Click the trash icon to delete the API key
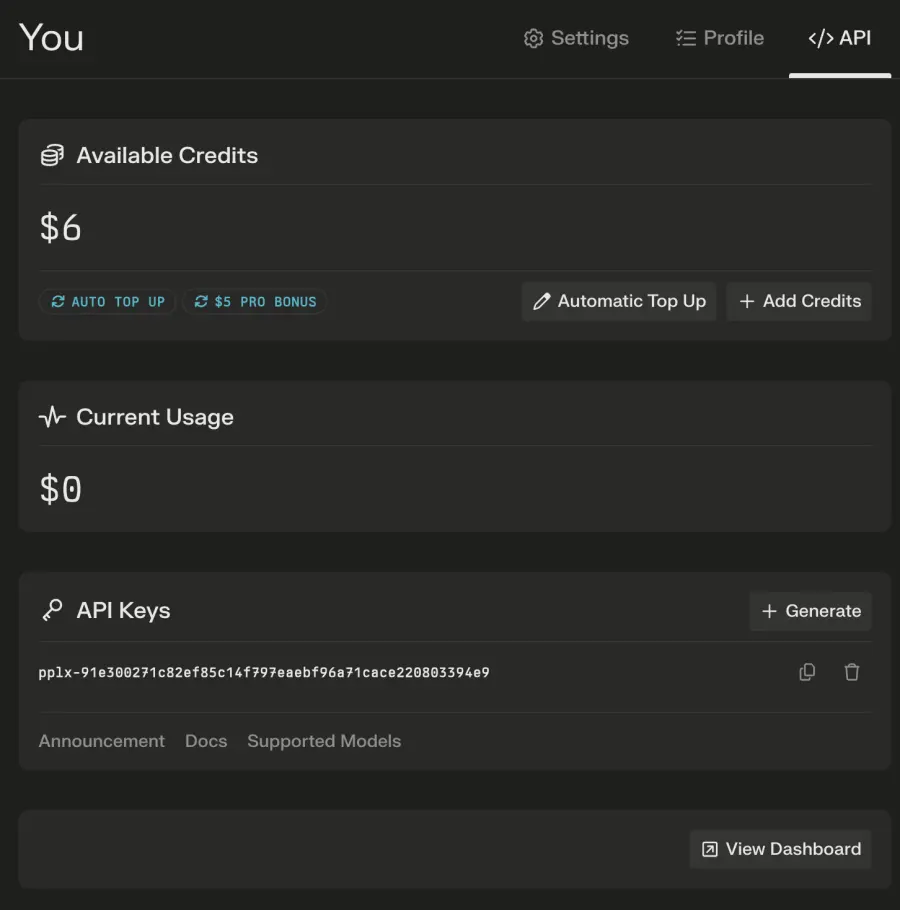The width and height of the screenshot is (900, 910). pos(852,672)
